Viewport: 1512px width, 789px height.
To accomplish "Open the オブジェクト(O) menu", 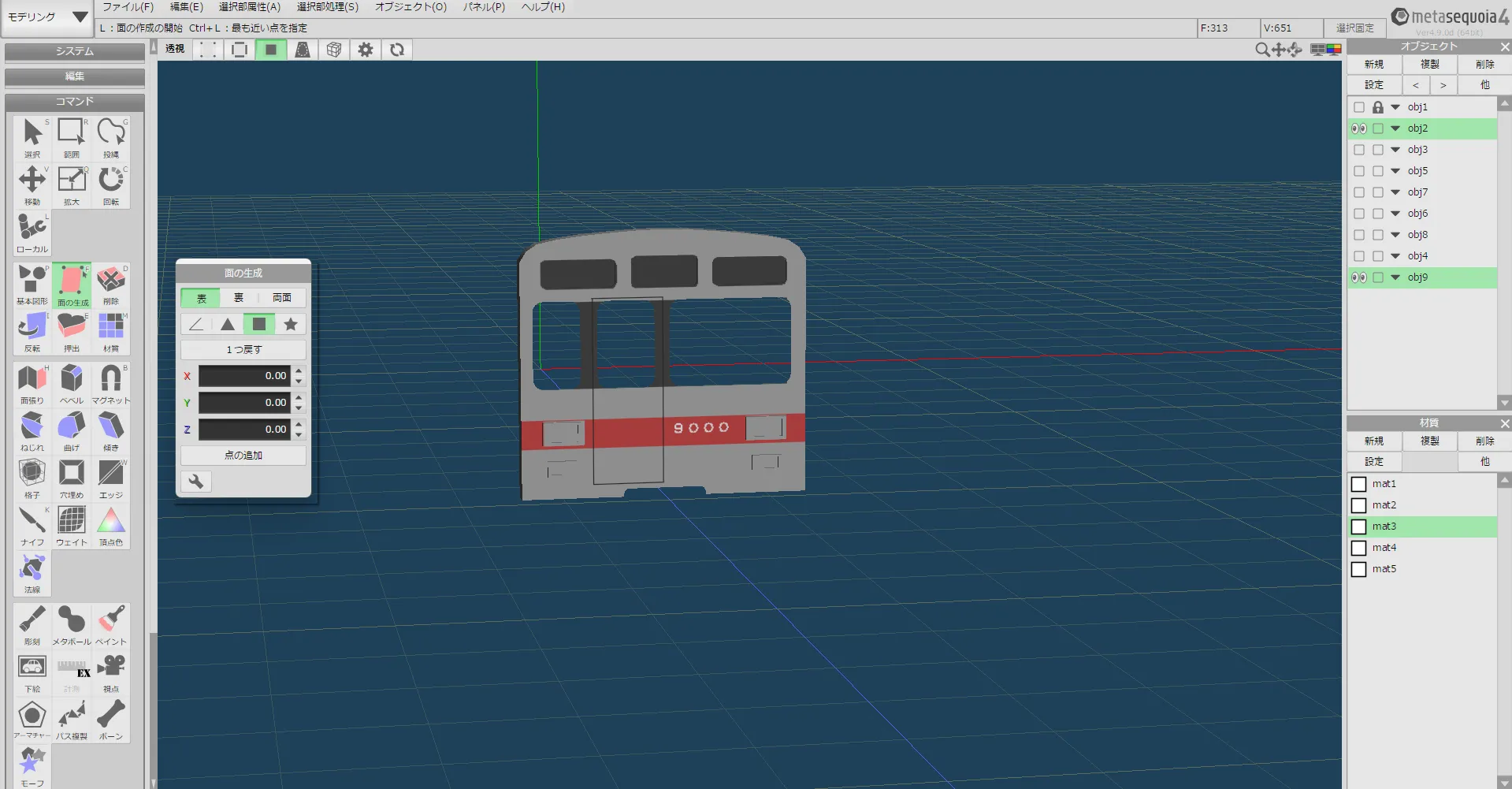I will [411, 7].
